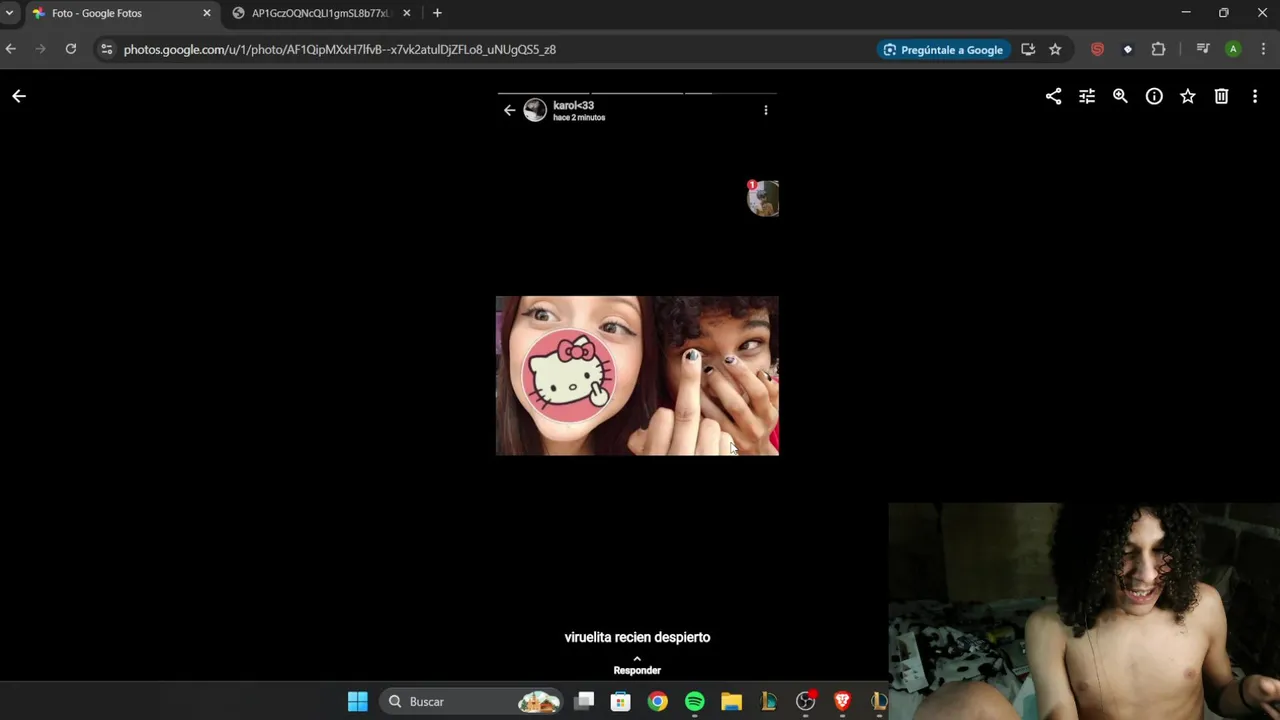
Task: Open Spotify from the taskbar
Action: [695, 701]
